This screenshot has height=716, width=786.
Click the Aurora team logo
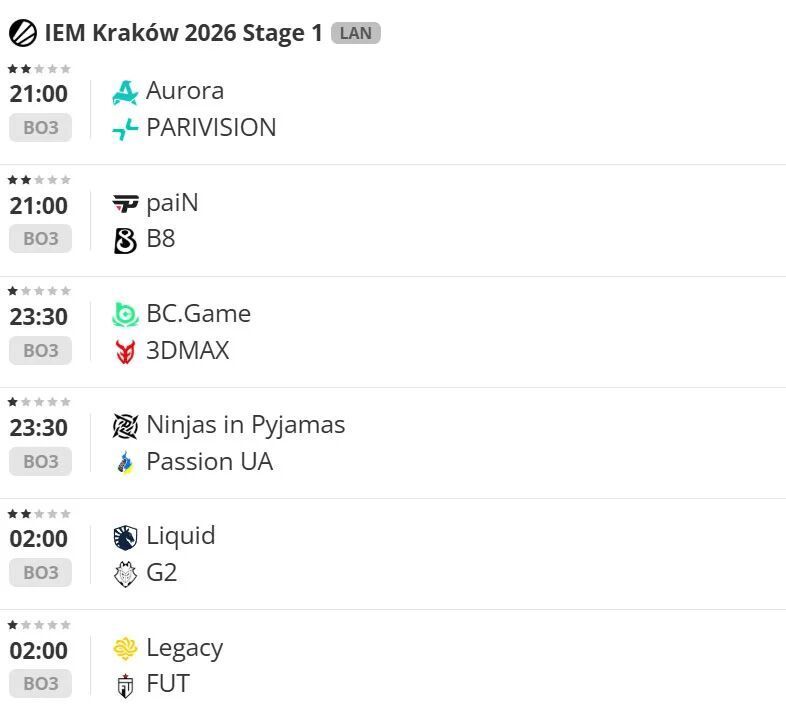click(125, 92)
